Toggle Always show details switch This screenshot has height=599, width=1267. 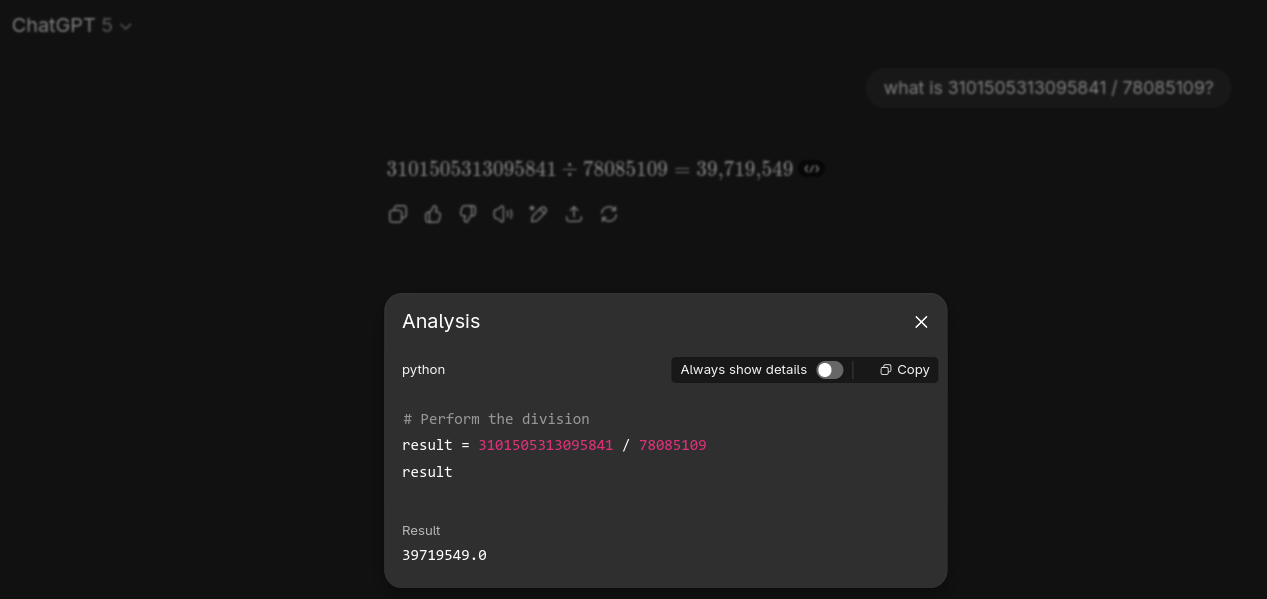[x=829, y=370]
